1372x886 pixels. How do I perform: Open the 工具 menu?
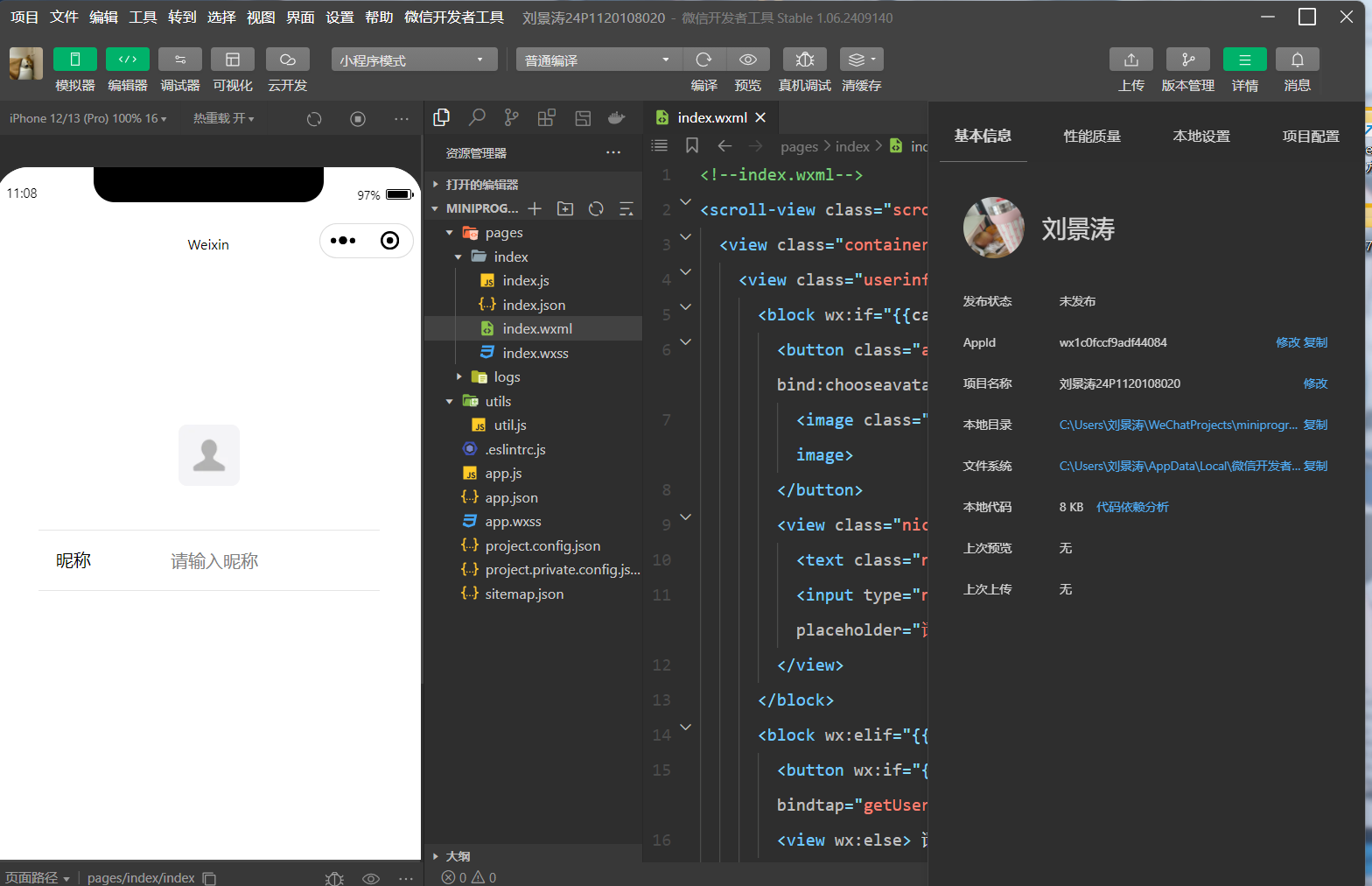click(x=143, y=18)
